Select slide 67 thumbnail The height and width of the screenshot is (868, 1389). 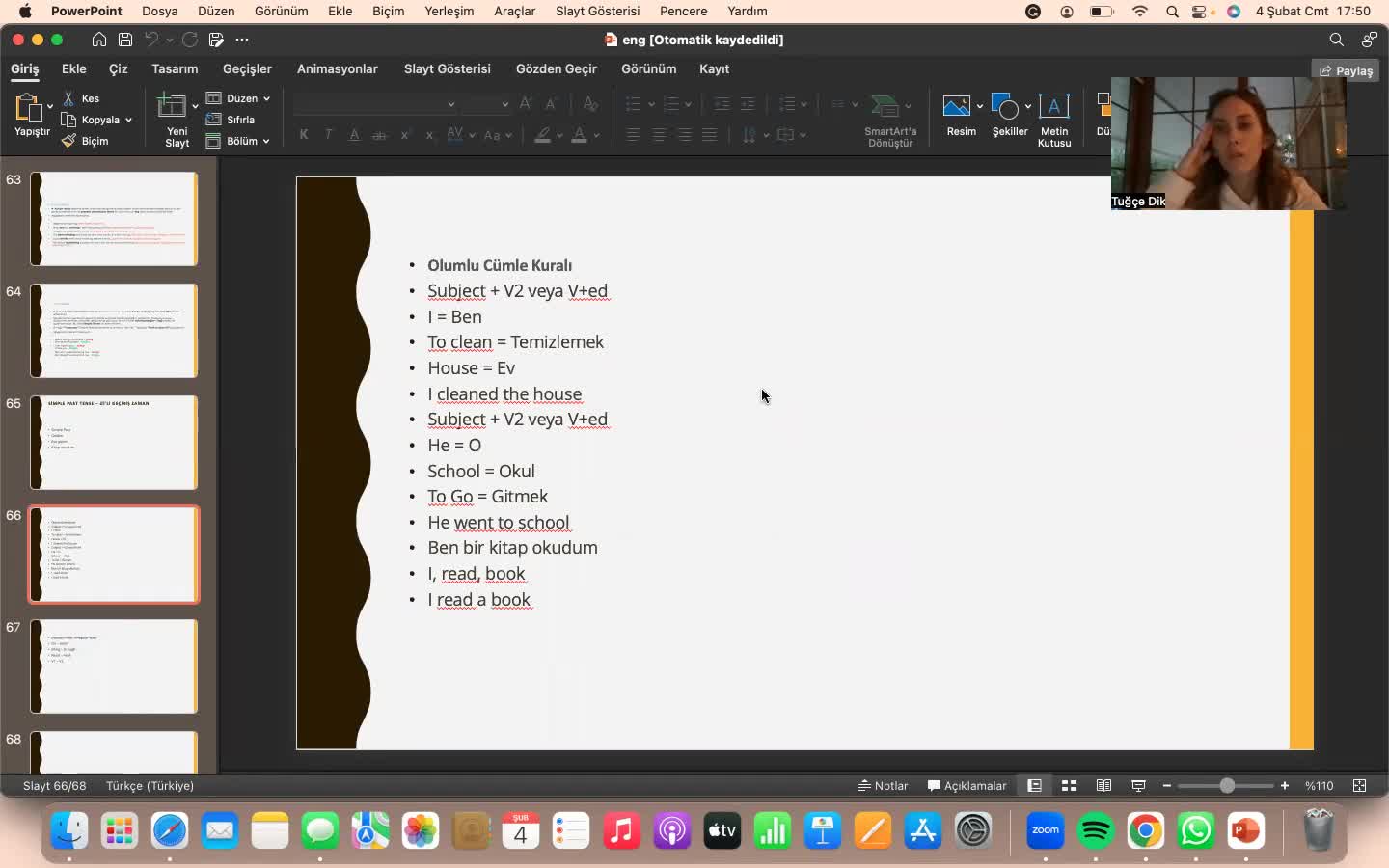point(114,666)
